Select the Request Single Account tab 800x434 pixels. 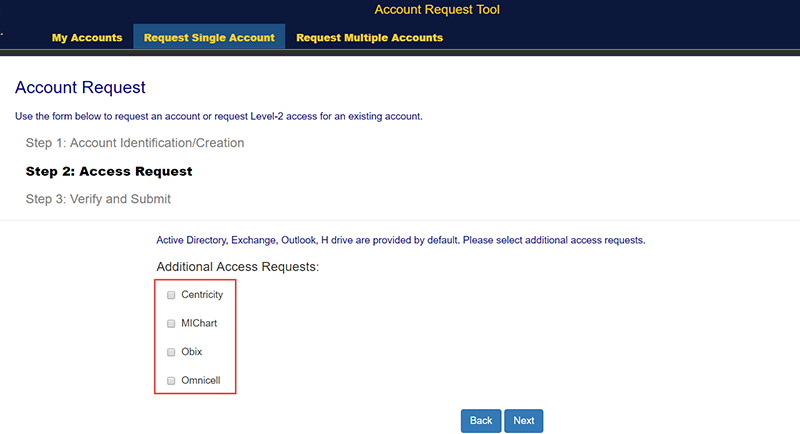click(x=209, y=38)
